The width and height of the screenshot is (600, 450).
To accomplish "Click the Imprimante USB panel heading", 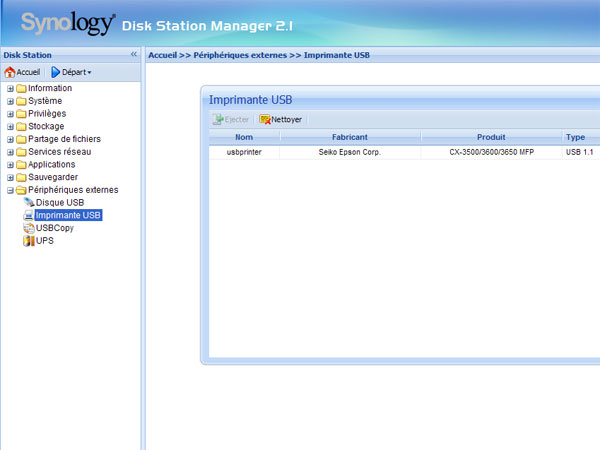I will [251, 100].
